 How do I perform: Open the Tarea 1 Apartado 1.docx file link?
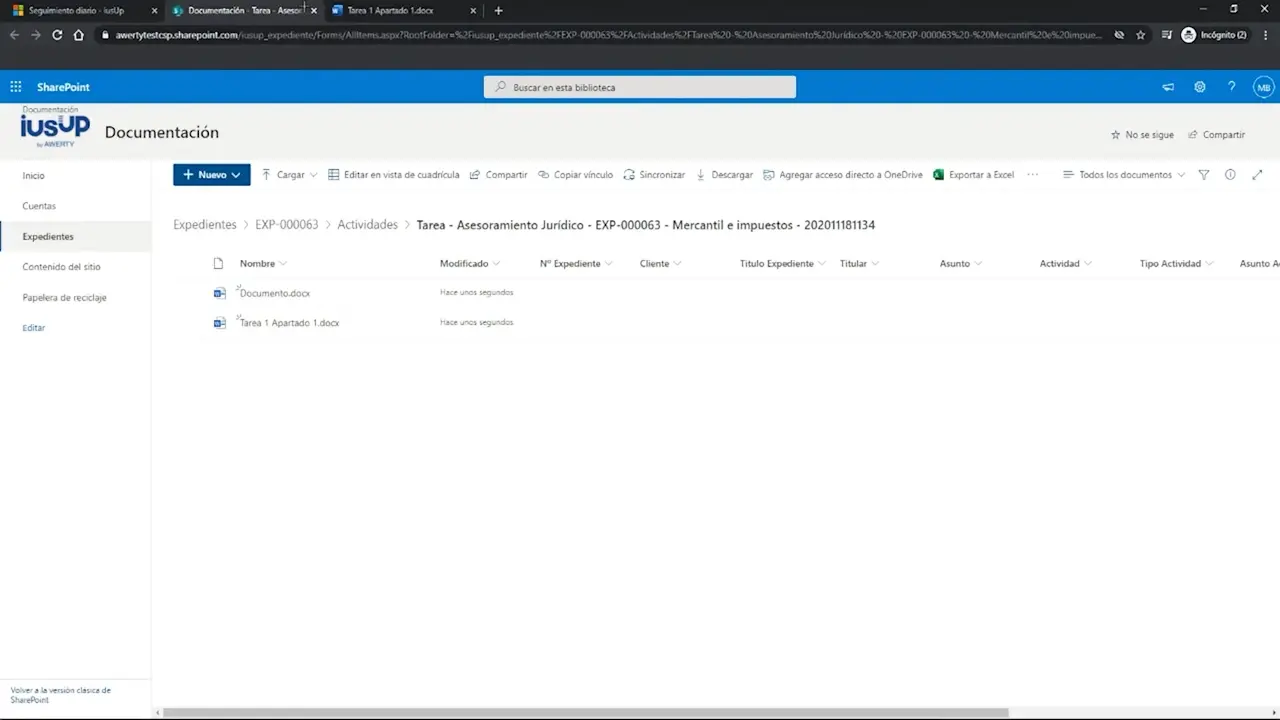tap(289, 323)
